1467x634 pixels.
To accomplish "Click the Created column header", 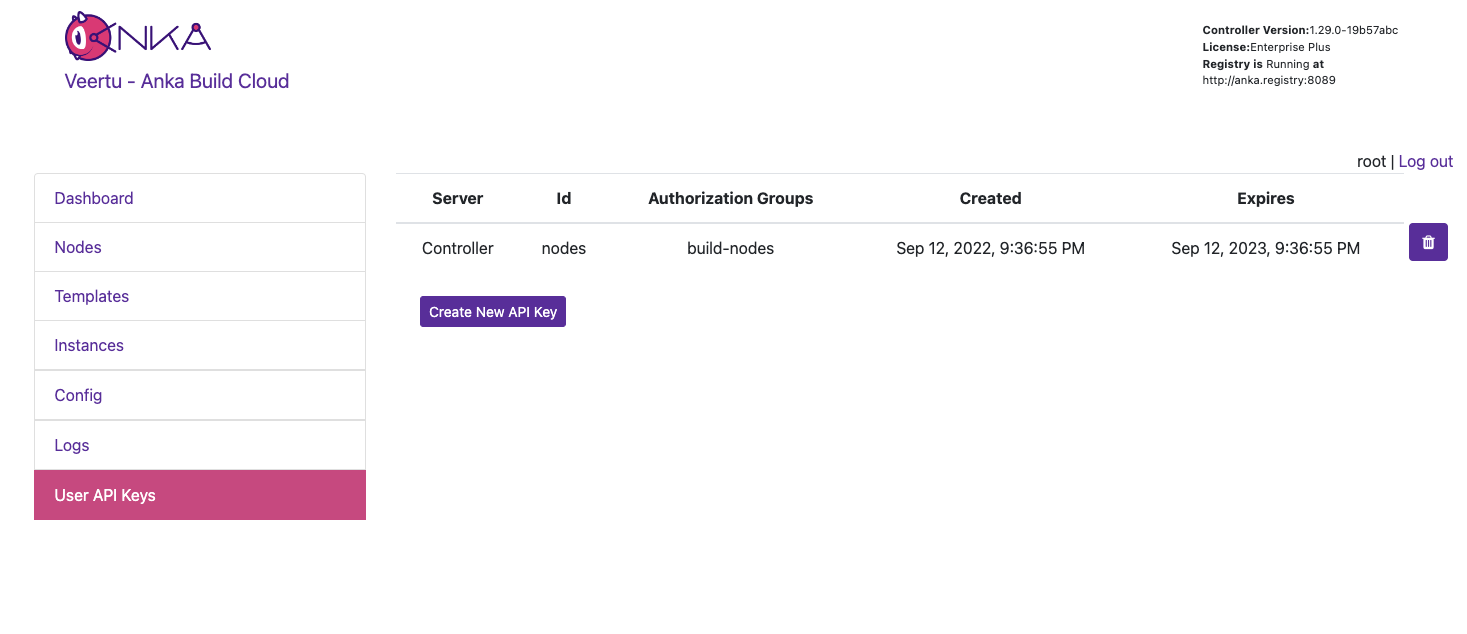I will click(x=990, y=198).
